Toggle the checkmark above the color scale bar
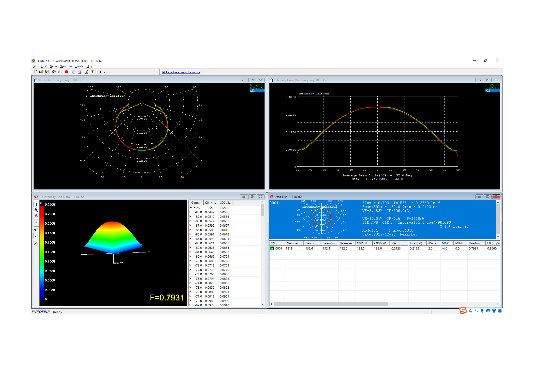Viewport: 540px width, 380px height. click(x=41, y=203)
